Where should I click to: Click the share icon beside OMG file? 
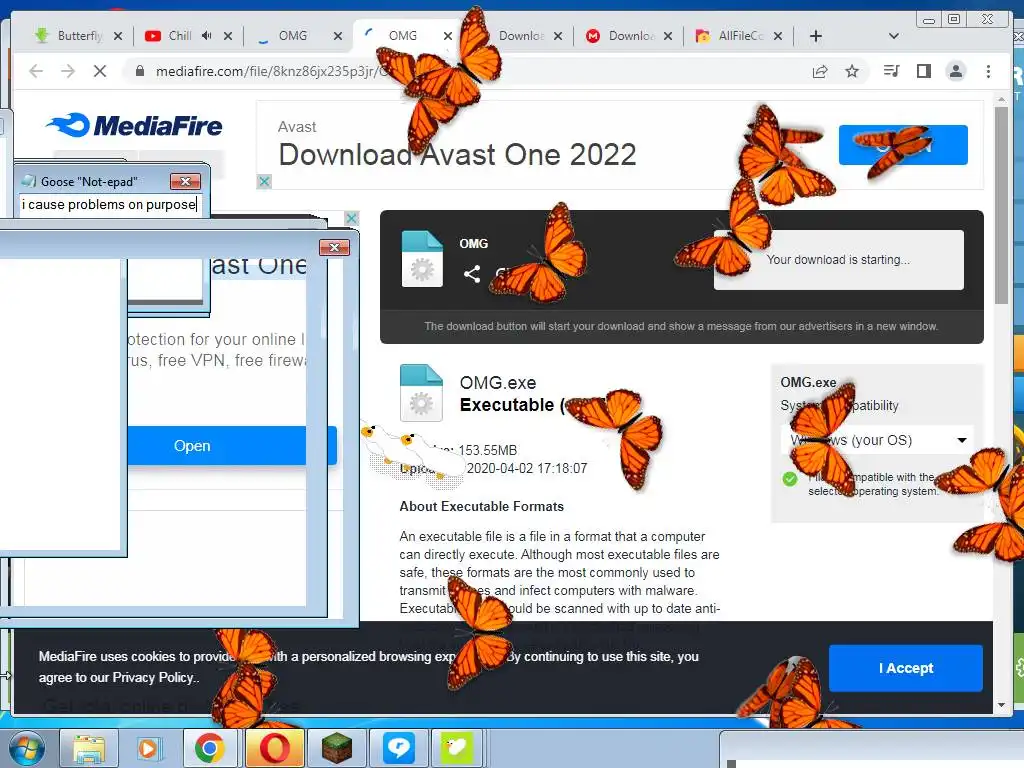(472, 274)
